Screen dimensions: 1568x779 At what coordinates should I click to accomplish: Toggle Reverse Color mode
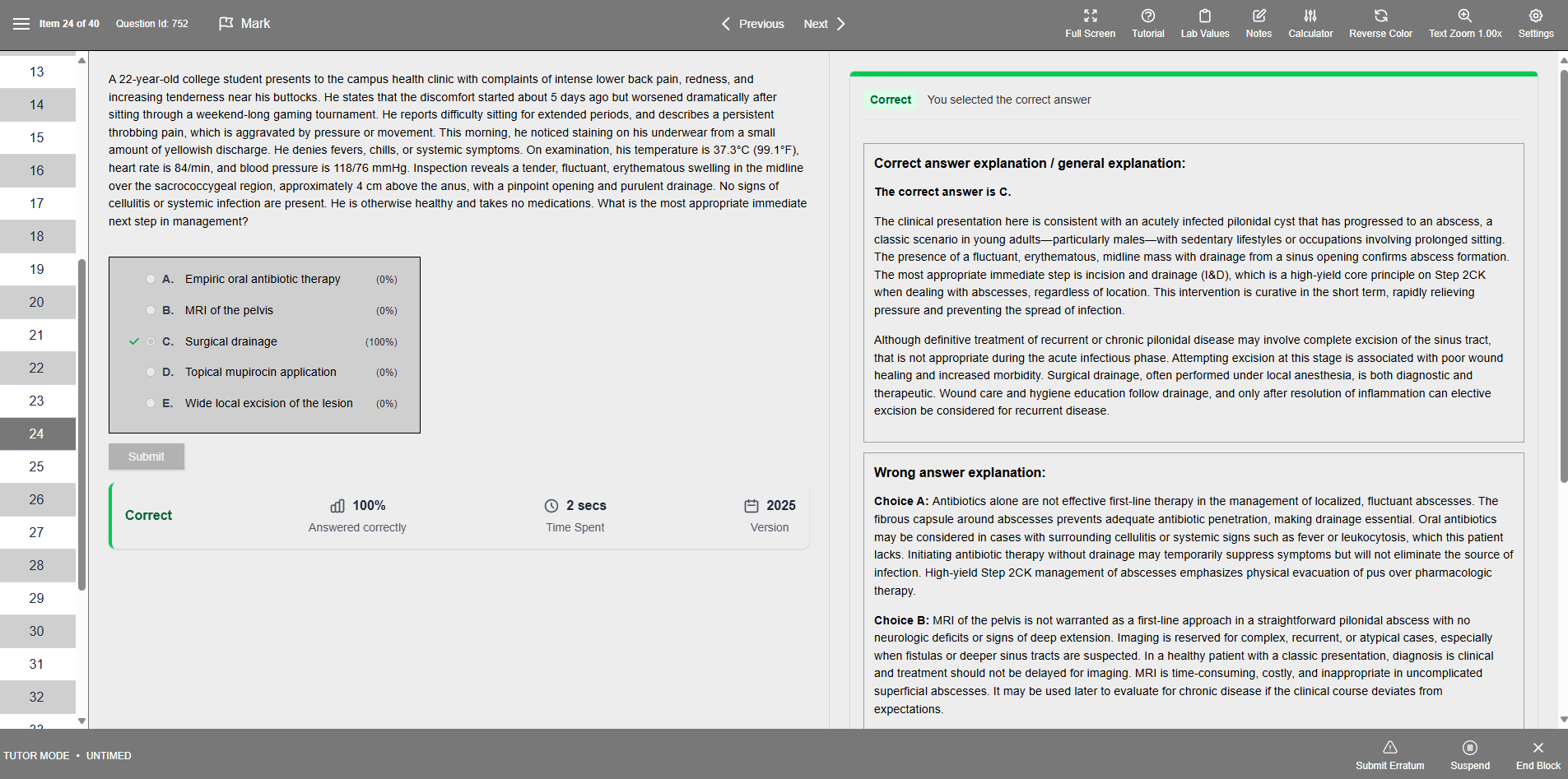[1380, 24]
